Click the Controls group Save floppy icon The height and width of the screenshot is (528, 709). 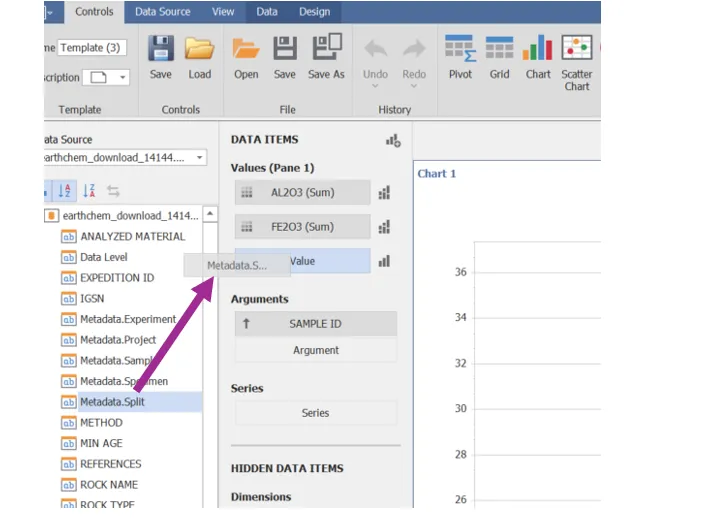(x=161, y=48)
